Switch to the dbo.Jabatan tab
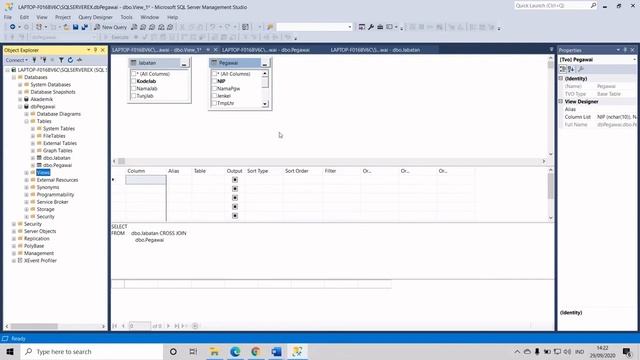 [x=375, y=50]
